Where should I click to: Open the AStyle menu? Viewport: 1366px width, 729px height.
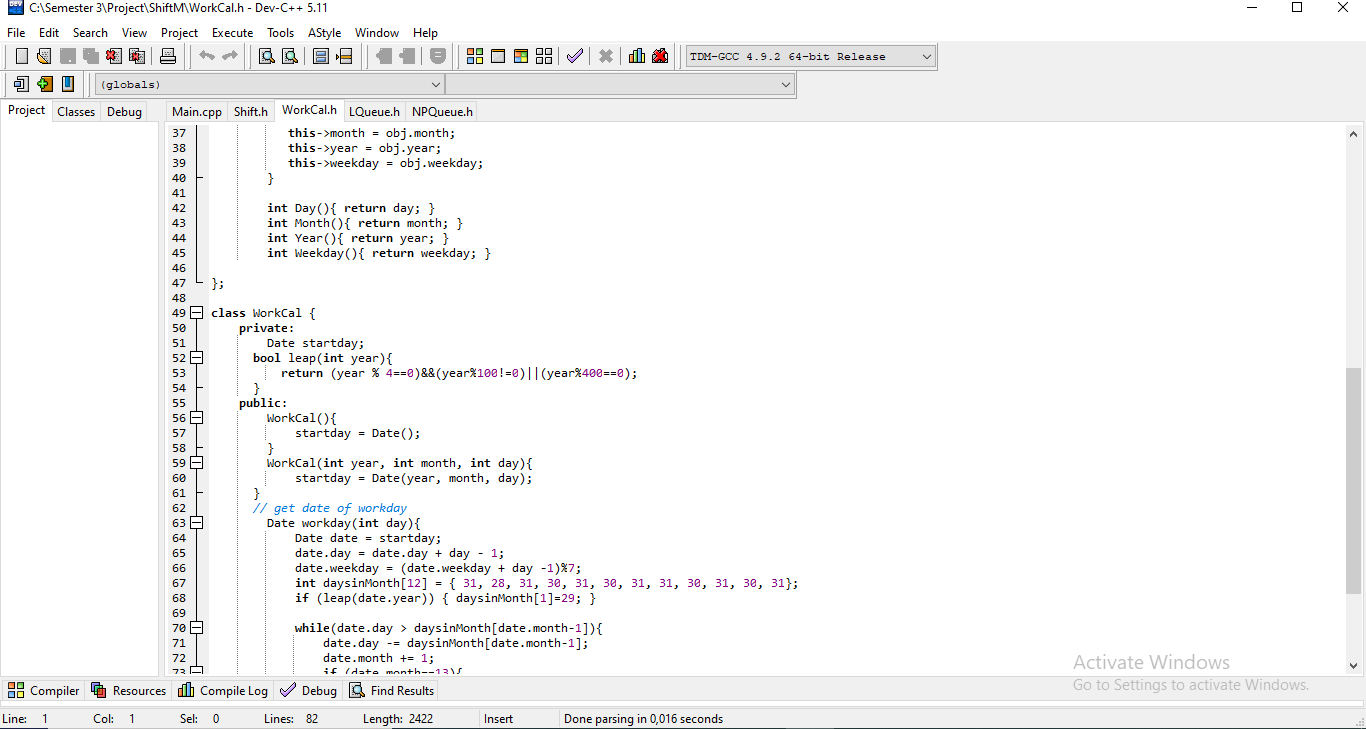click(325, 33)
